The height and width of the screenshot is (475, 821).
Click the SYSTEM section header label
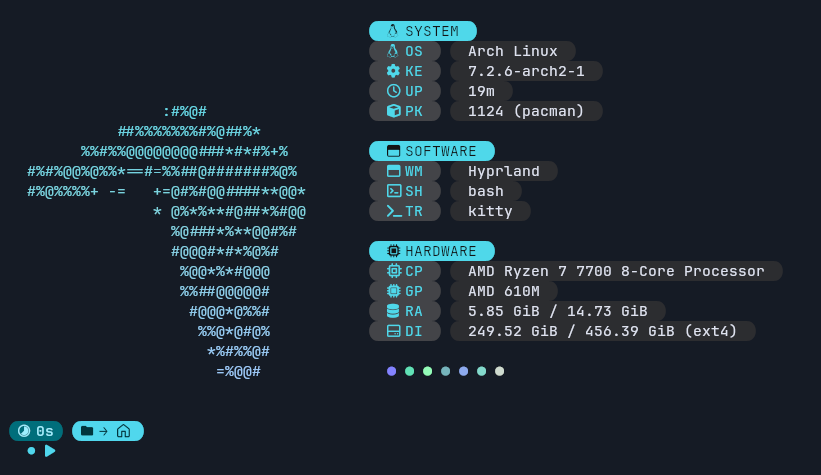click(432, 31)
